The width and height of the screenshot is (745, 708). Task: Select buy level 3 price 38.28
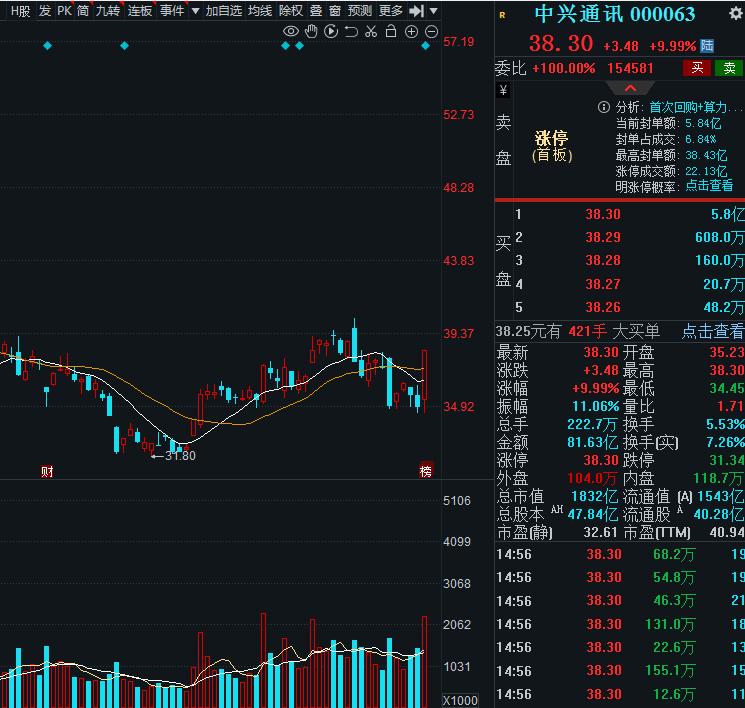[x=603, y=260]
